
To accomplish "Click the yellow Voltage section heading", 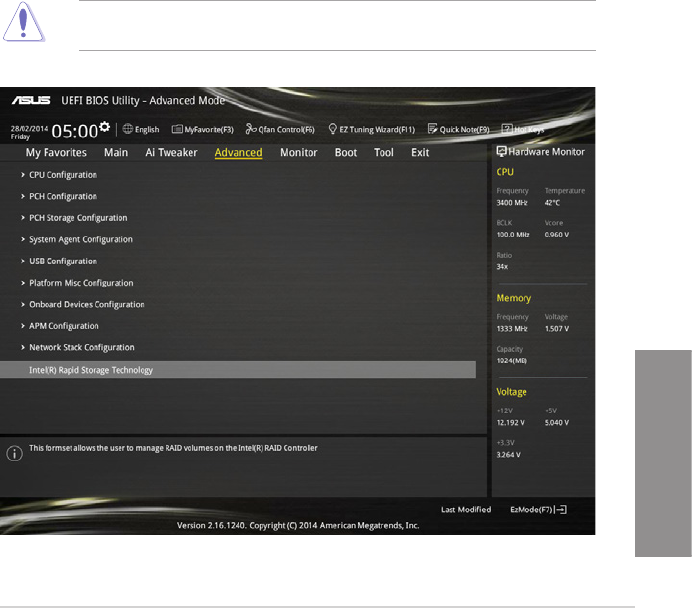I will [x=511, y=392].
